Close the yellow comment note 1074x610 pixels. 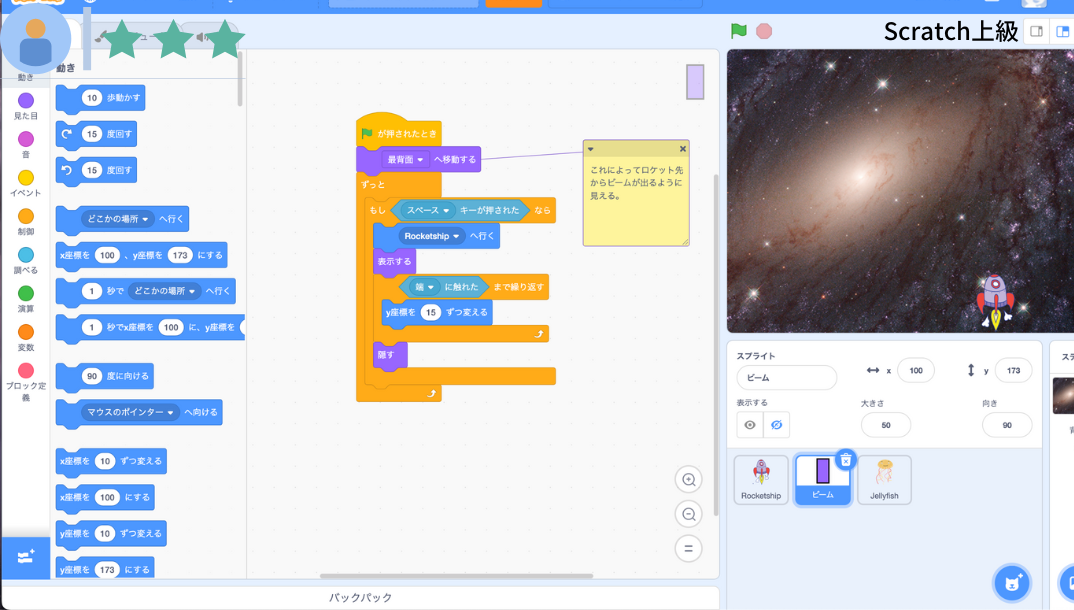[682, 149]
